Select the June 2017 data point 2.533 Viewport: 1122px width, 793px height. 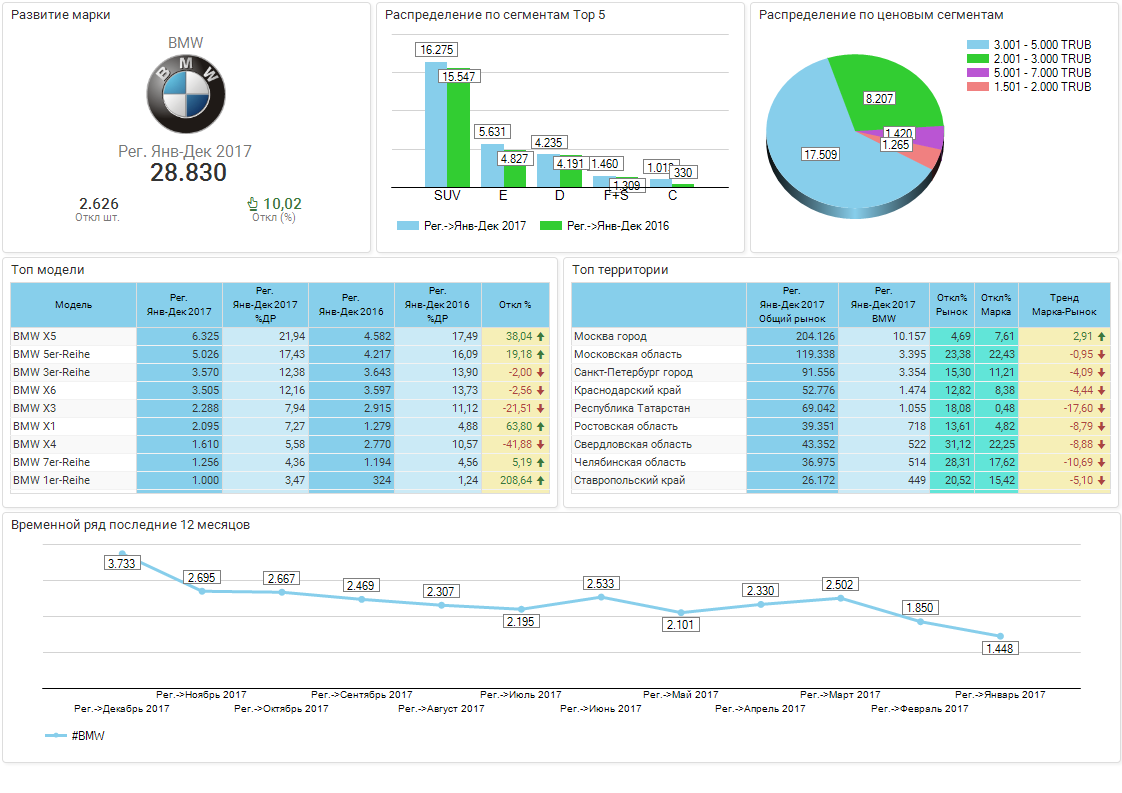[x=601, y=597]
